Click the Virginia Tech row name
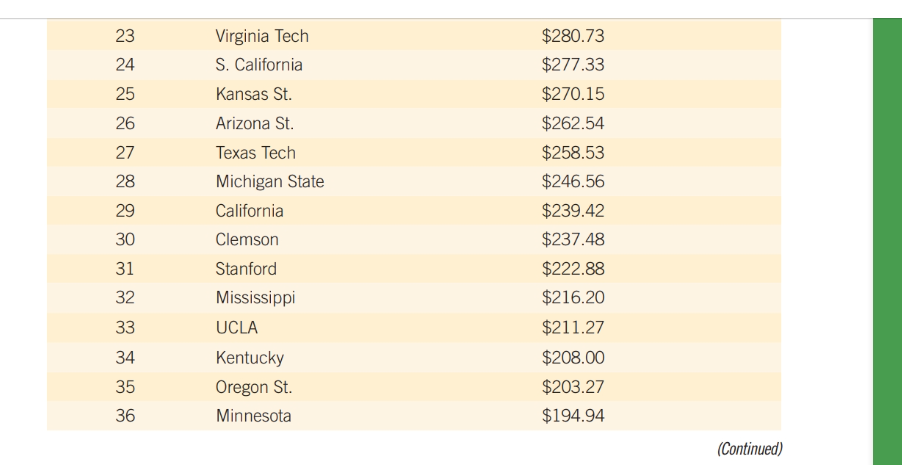This screenshot has height=465, width=902. point(262,36)
